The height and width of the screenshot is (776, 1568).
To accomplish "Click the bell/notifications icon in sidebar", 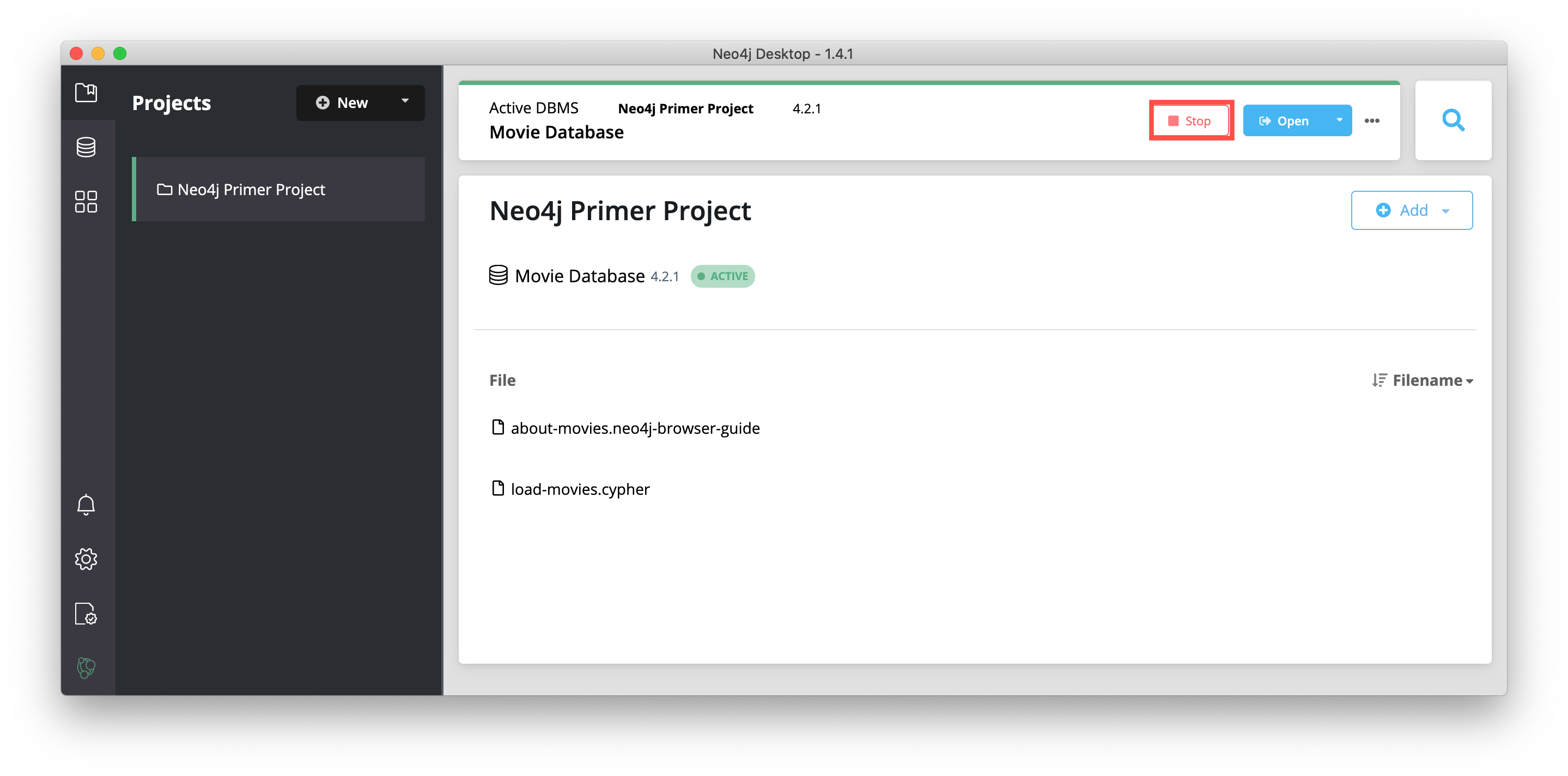I will [86, 506].
